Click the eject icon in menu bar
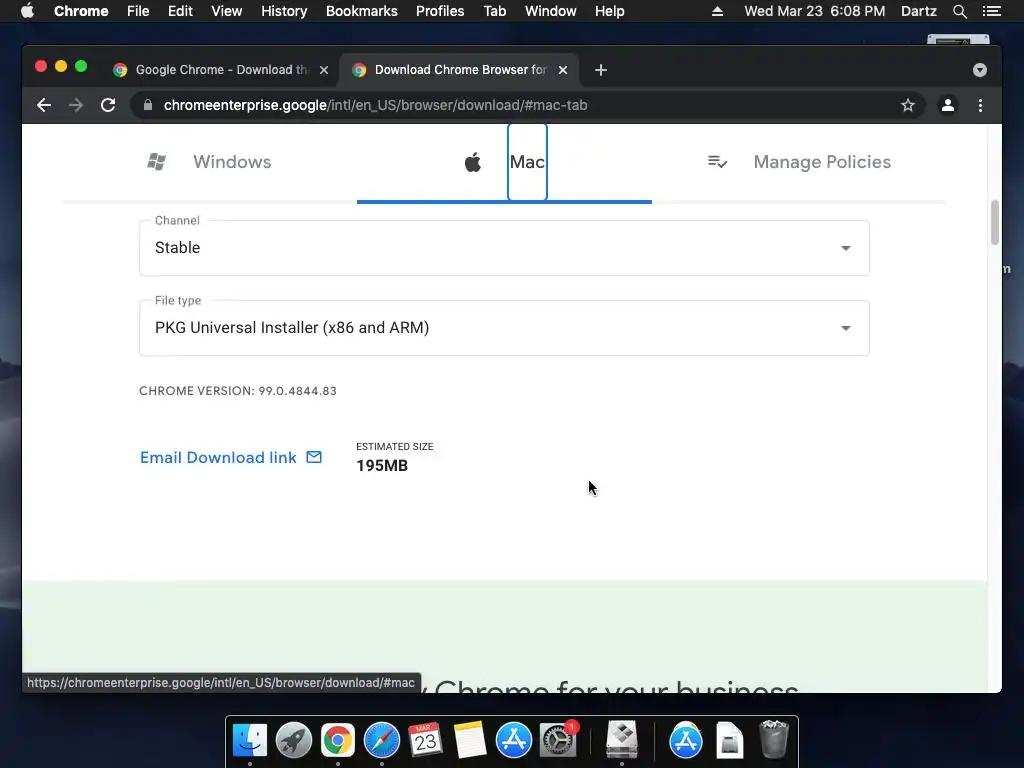Image resolution: width=1024 pixels, height=768 pixels. [x=717, y=11]
